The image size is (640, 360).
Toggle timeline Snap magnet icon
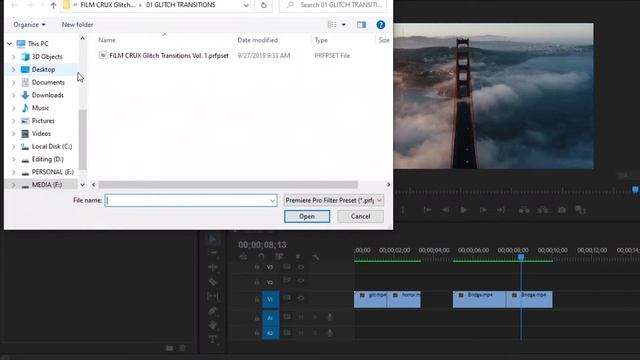(261, 256)
